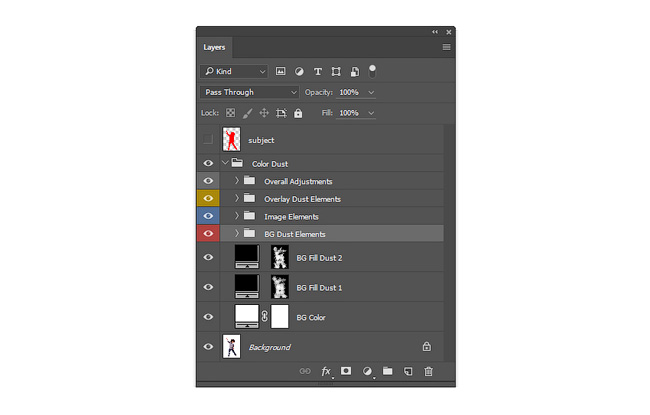This screenshot has width=650, height=415.
Task: Add a layer style with fx icon
Action: point(326,371)
